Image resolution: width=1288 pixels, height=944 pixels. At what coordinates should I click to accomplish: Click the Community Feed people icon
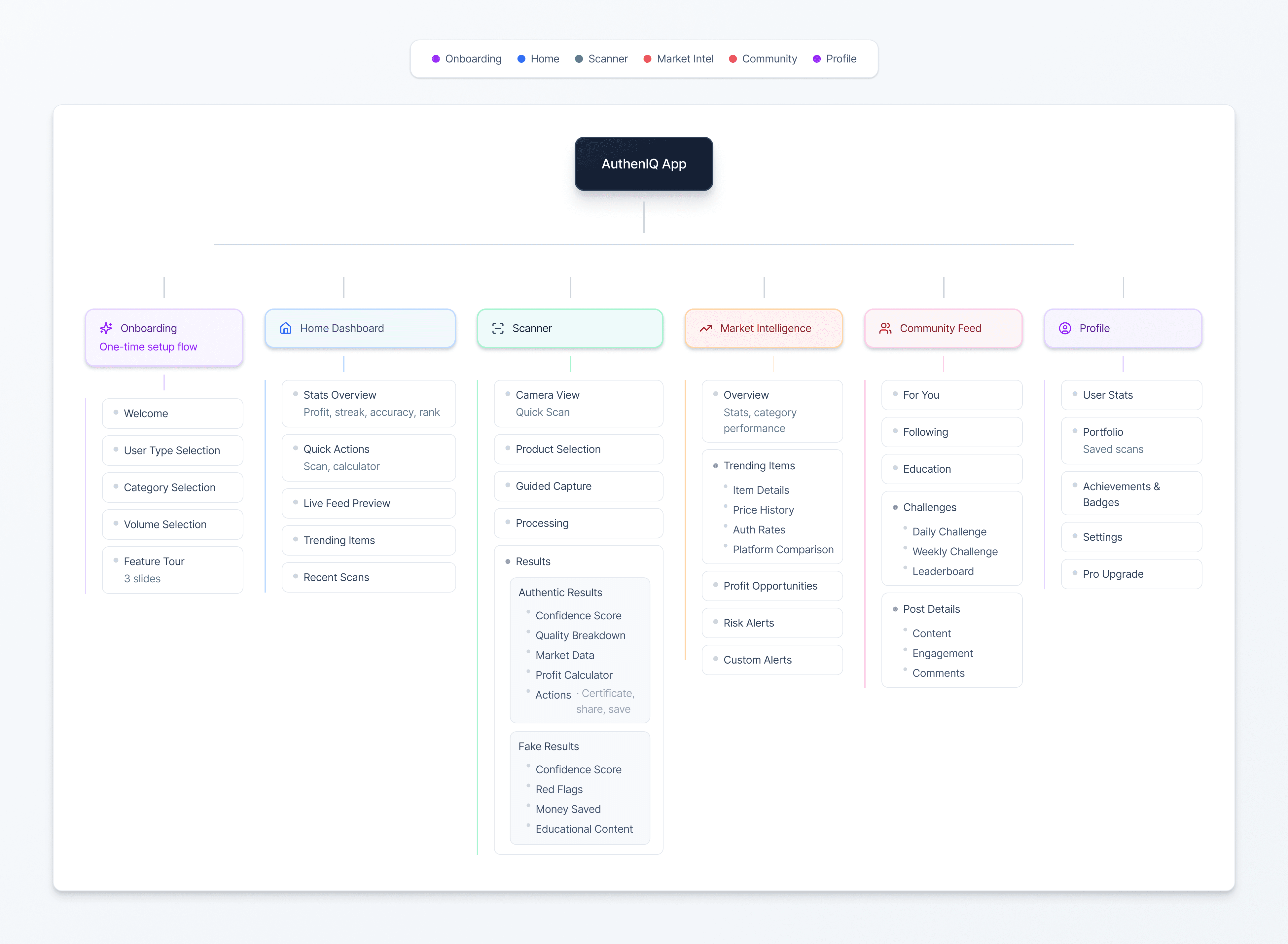tap(885, 328)
